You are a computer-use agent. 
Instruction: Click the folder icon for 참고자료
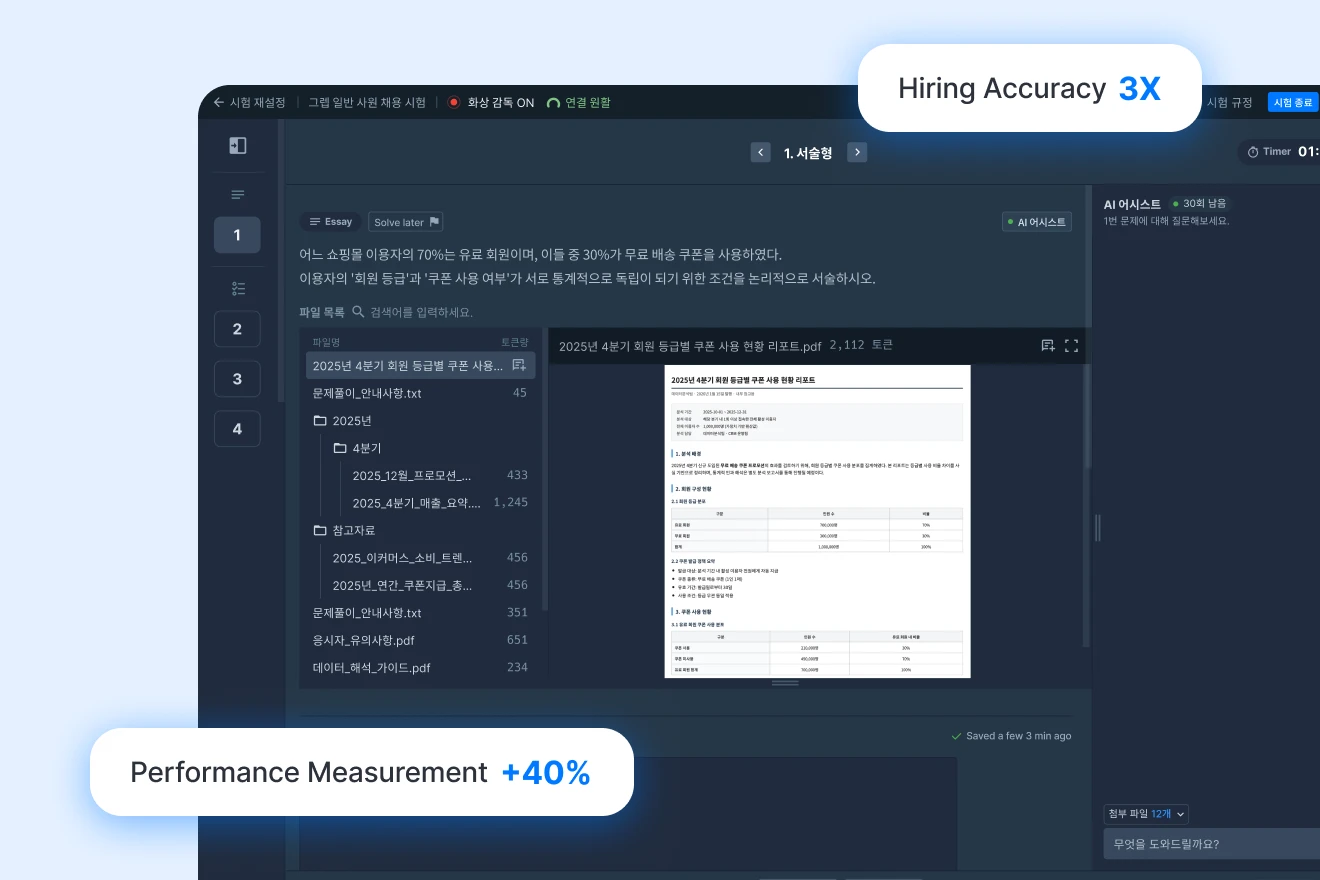320,530
